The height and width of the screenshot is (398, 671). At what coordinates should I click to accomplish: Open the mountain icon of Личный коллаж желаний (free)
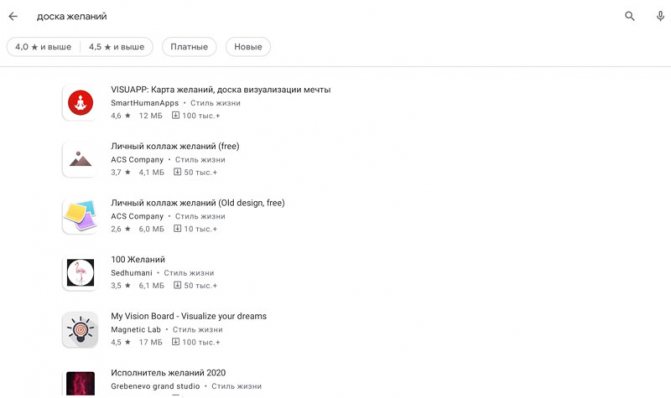pyautogui.click(x=80, y=159)
